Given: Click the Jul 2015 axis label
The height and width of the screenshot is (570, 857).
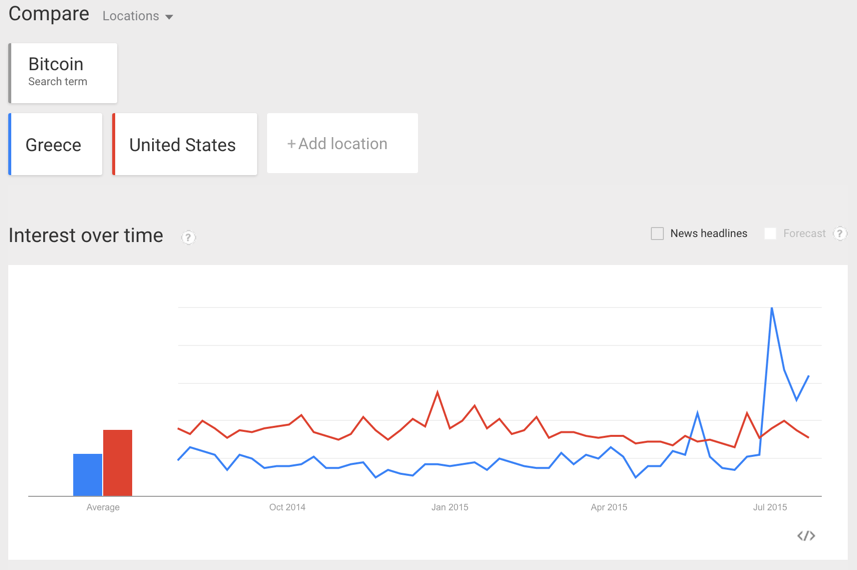Looking at the screenshot, I should tap(770, 507).
